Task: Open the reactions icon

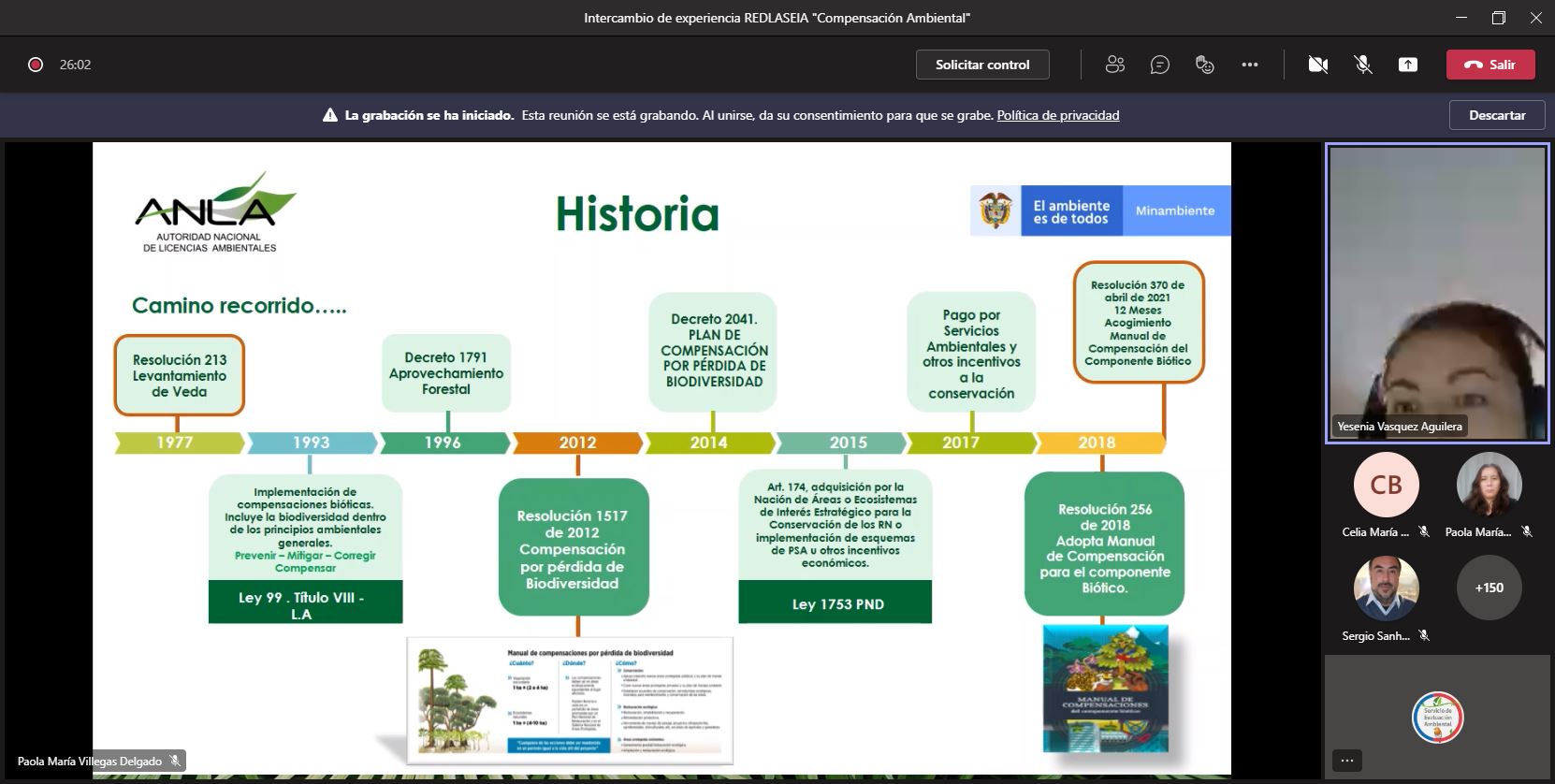Action: tap(1205, 65)
